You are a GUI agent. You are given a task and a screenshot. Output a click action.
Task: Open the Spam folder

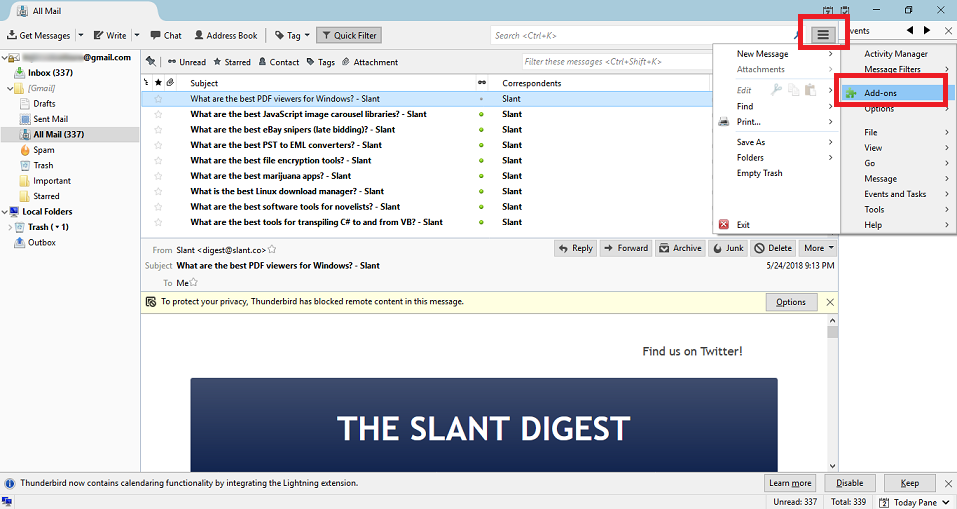tap(43, 150)
